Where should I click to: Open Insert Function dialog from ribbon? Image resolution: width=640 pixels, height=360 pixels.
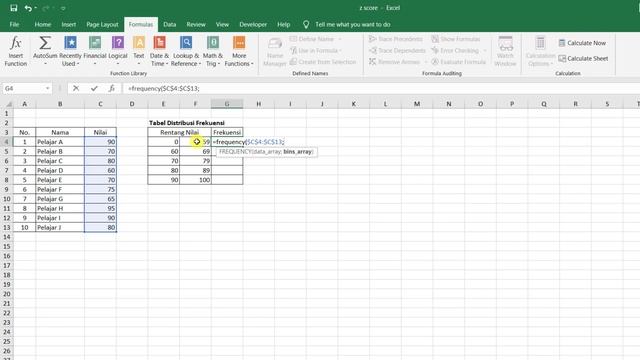coord(16,51)
